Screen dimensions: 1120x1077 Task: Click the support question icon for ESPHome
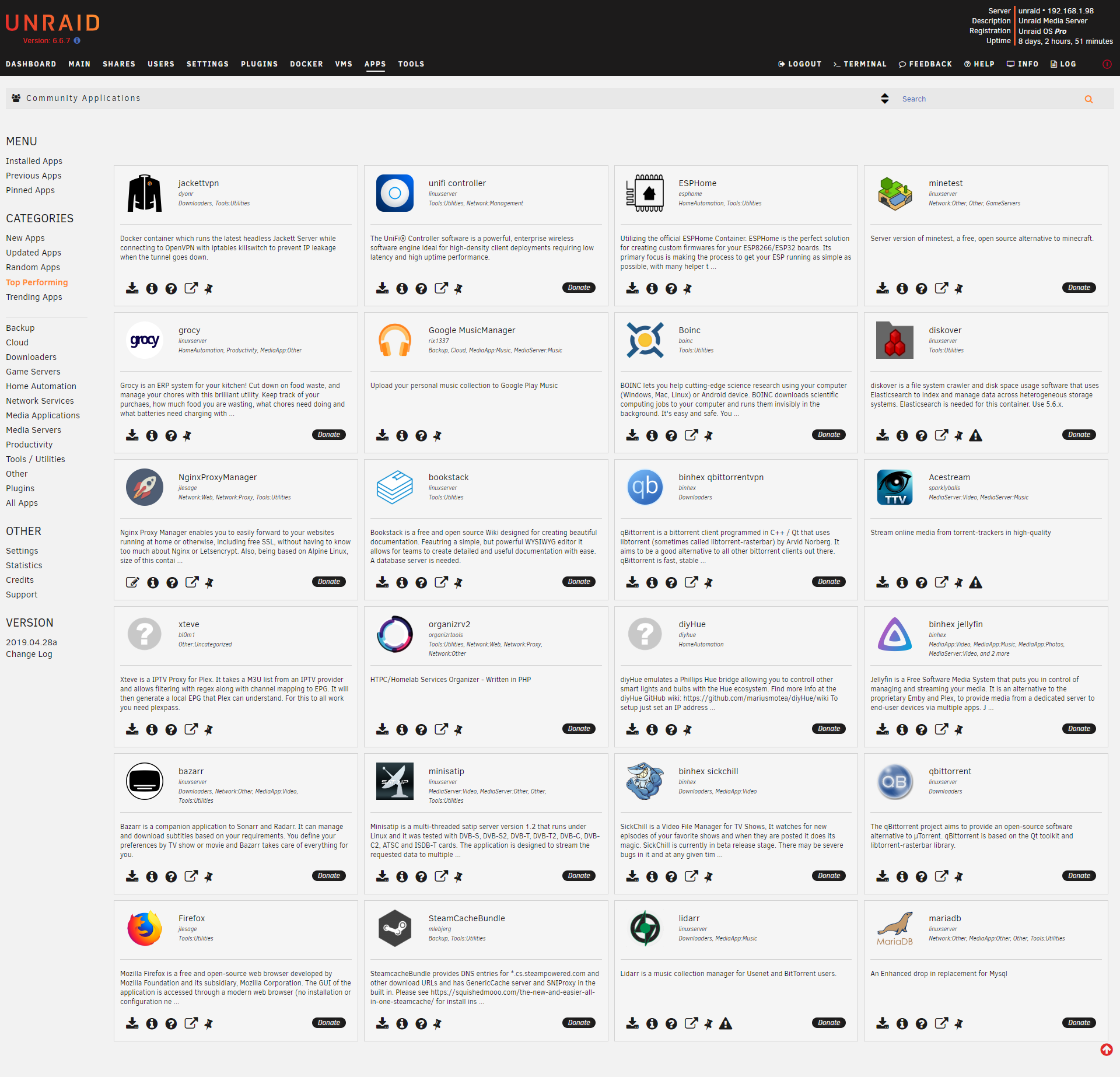click(x=671, y=288)
